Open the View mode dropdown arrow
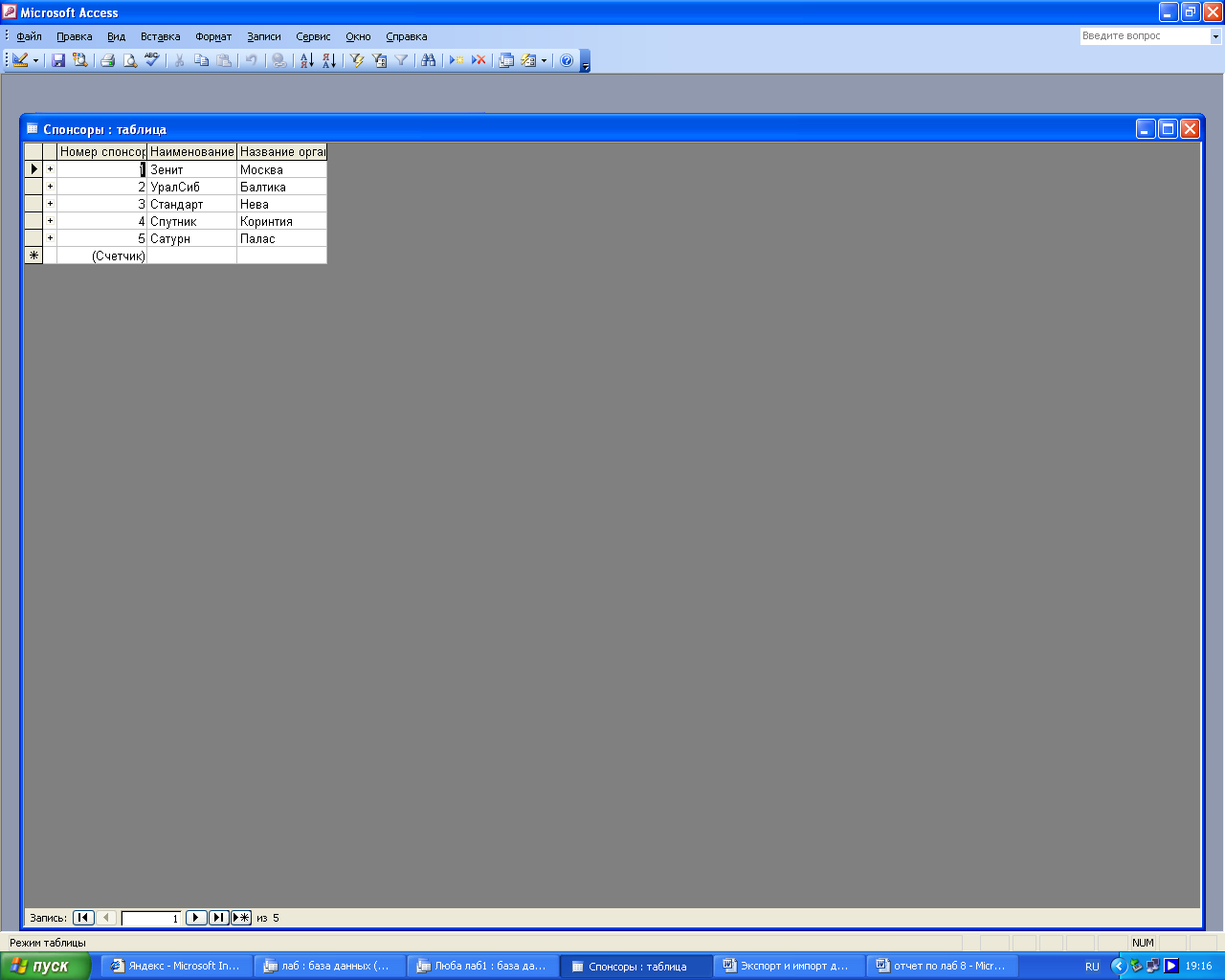Viewport: 1225px width, 980px height. coord(36,60)
